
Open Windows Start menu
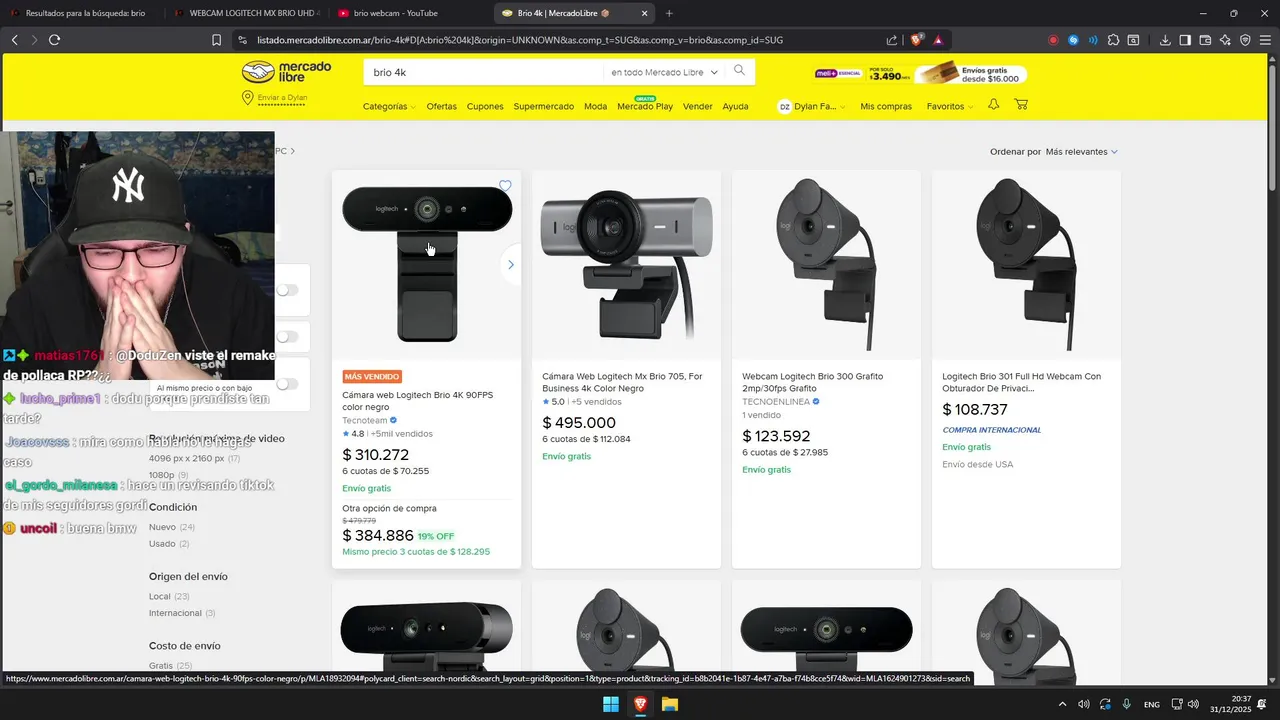tap(610, 704)
